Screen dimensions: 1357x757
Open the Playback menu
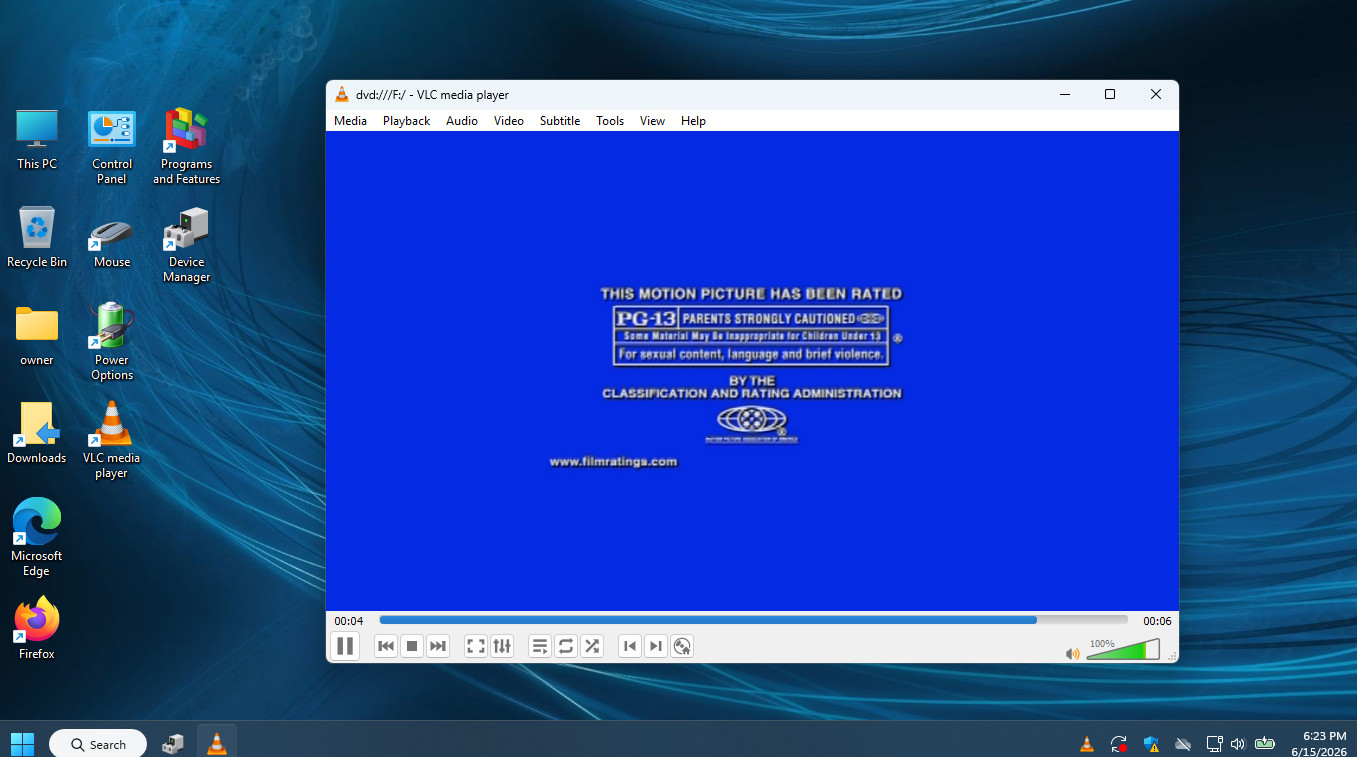click(406, 121)
